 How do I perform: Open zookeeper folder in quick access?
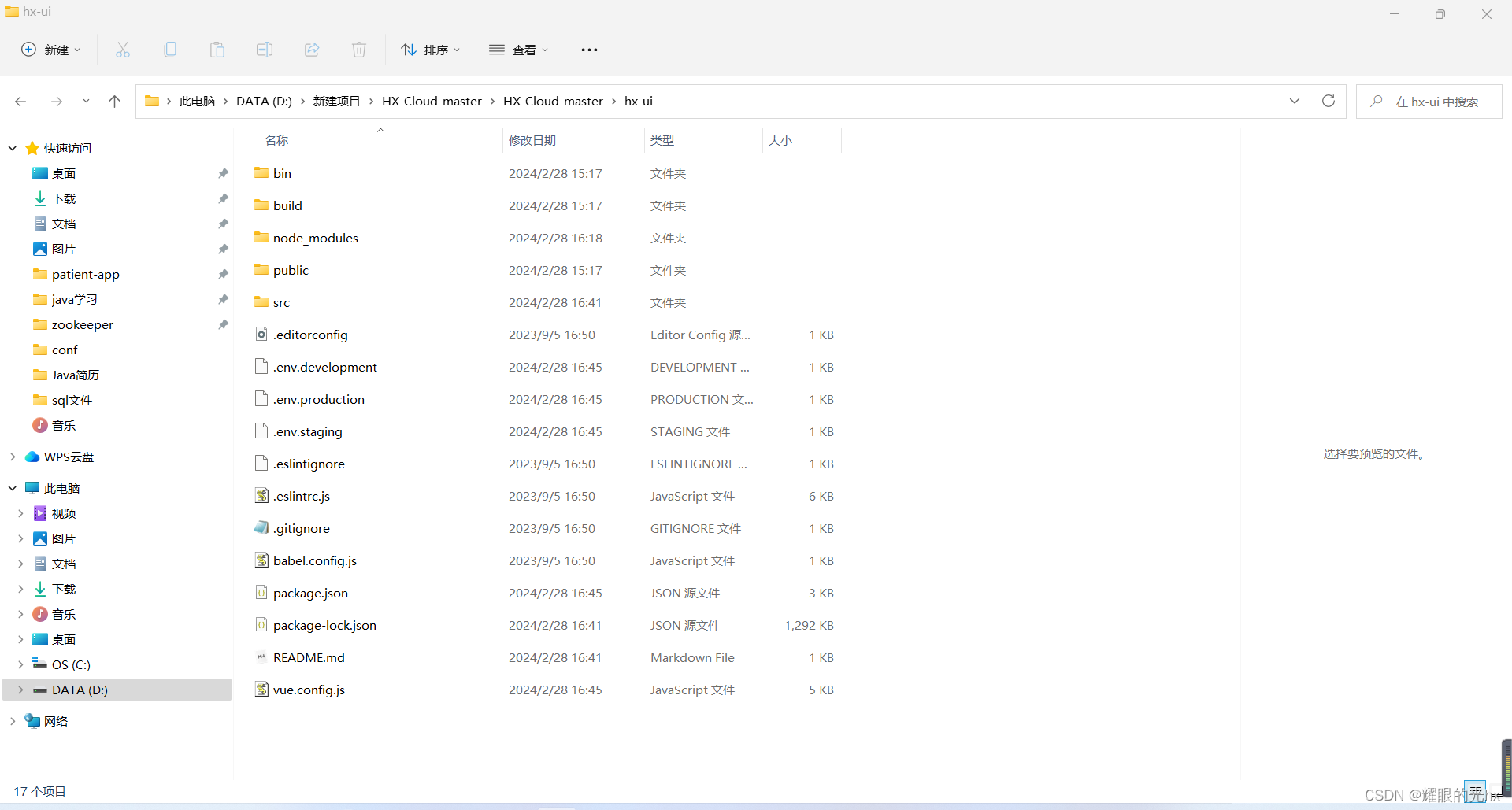[82, 324]
